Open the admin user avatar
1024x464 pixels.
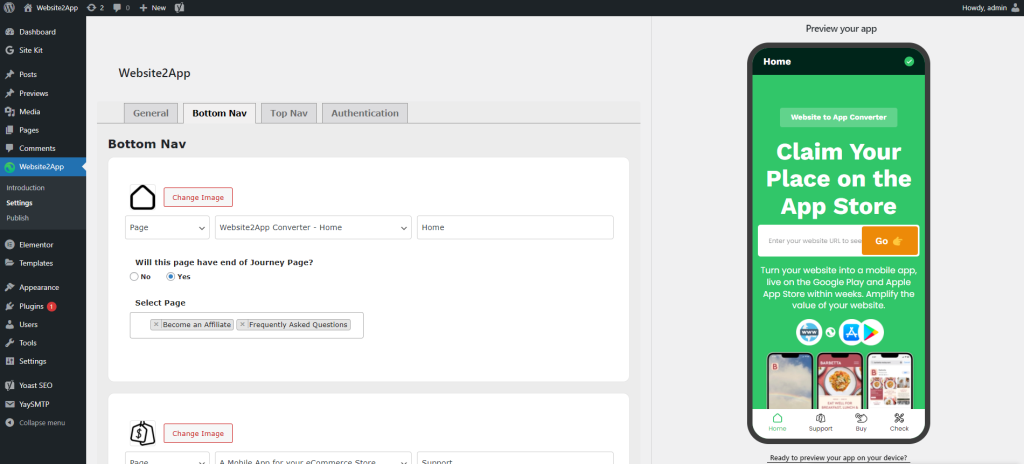[x=1016, y=8]
